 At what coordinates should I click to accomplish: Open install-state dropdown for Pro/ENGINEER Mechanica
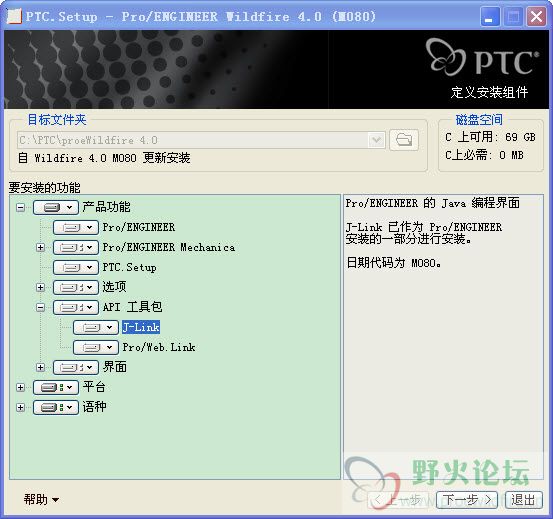pos(76,248)
